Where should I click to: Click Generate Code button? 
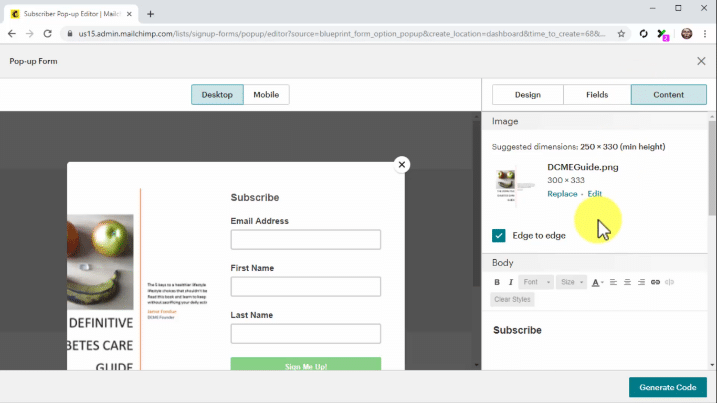click(668, 387)
